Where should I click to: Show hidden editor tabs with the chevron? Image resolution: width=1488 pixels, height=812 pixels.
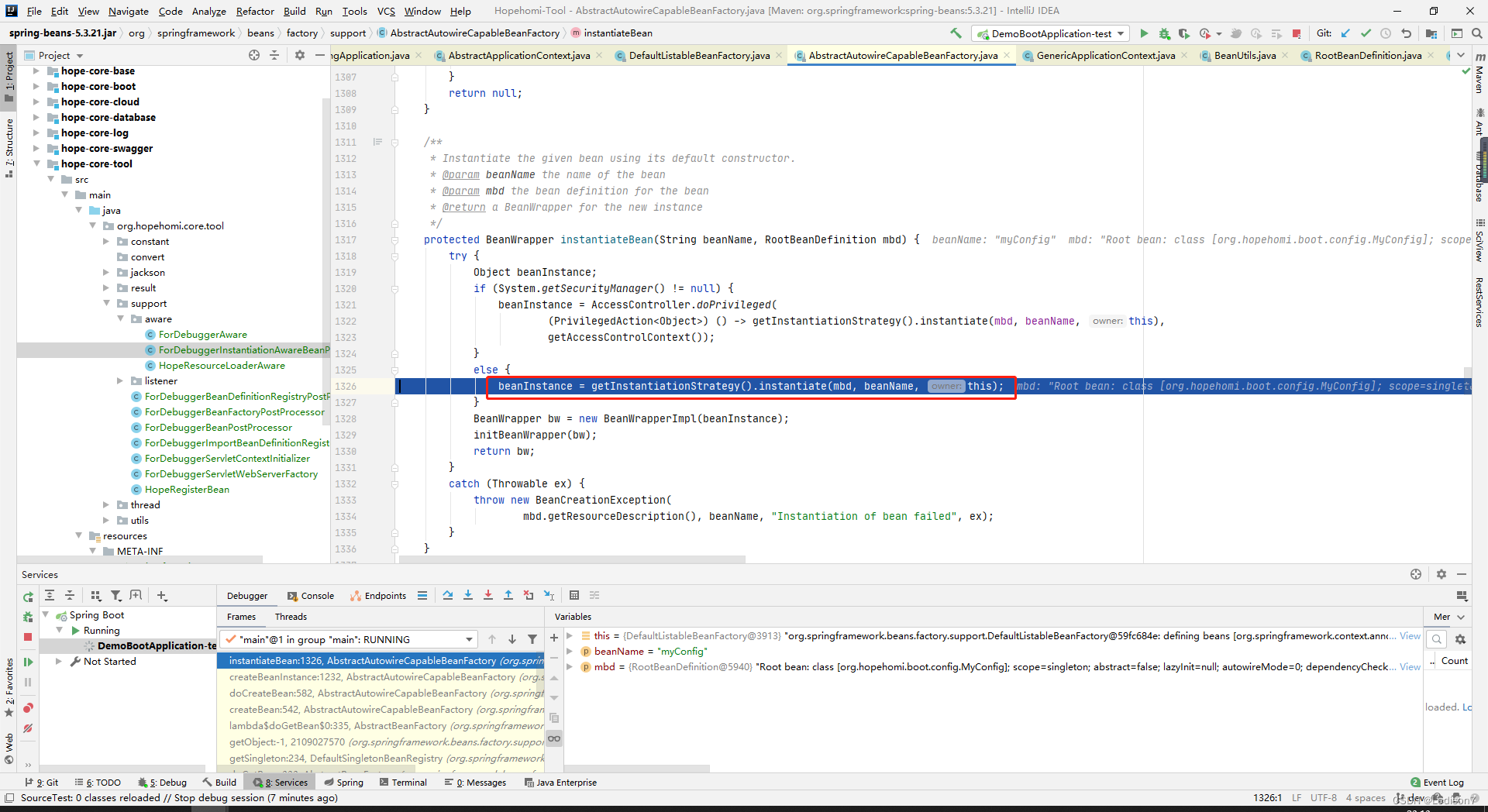tap(1461, 55)
